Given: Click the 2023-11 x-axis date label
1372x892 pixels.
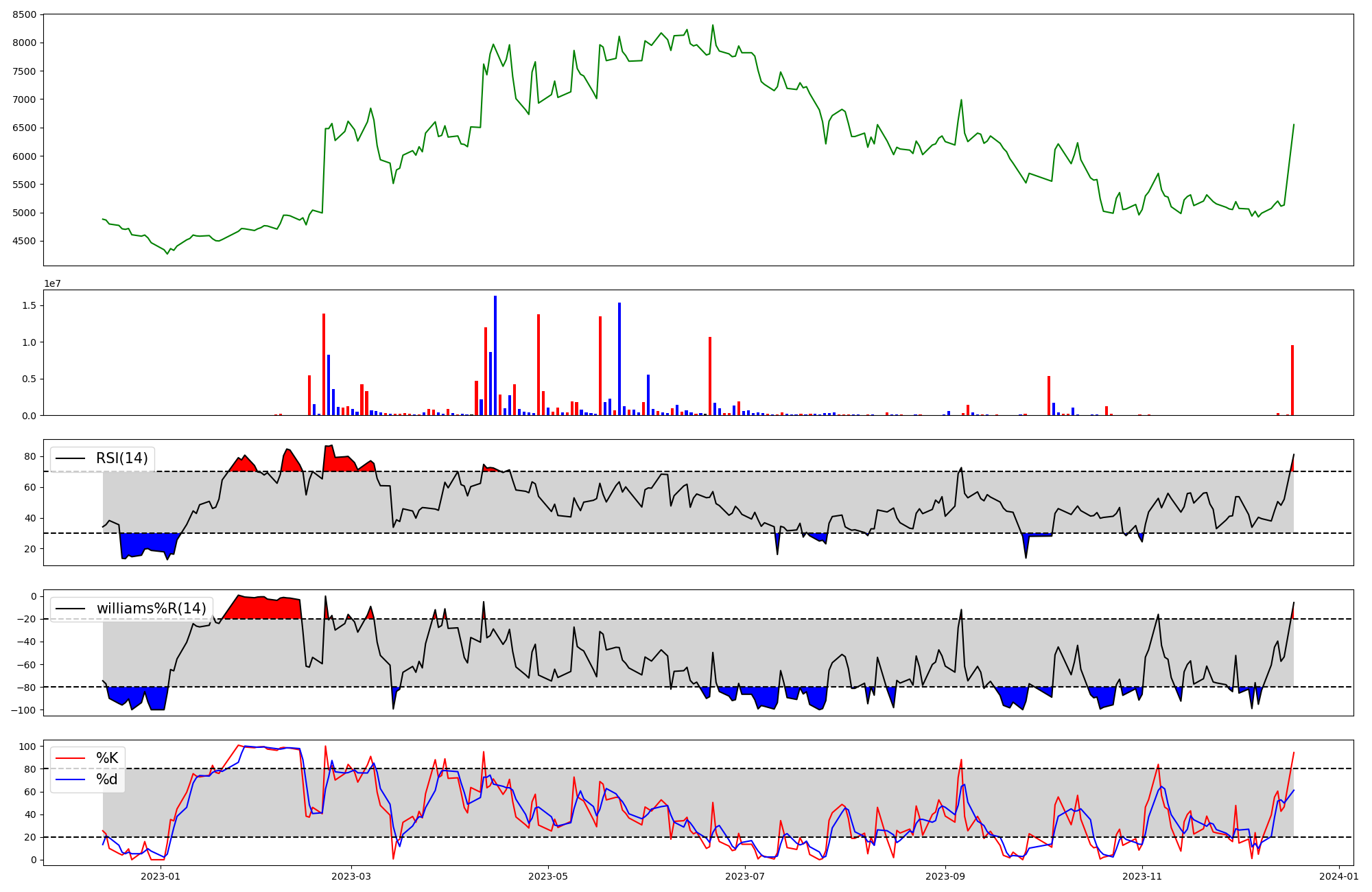Looking at the screenshot, I should pos(1142,876).
